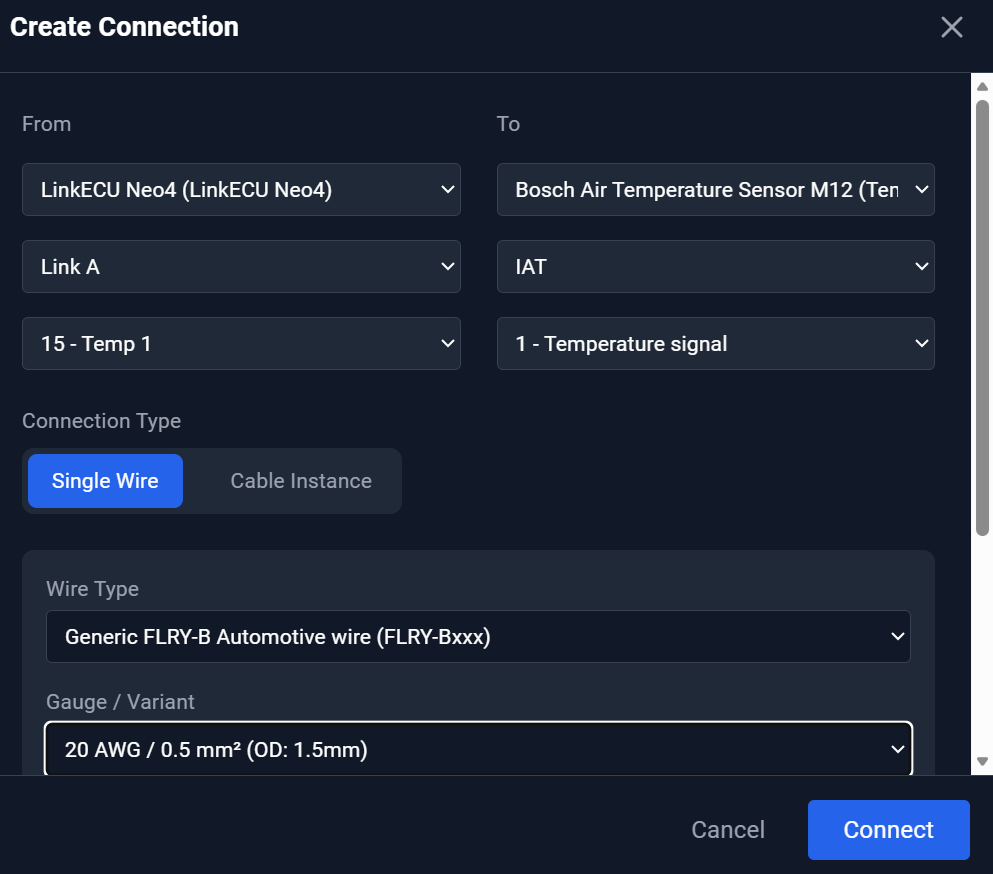Click the Cancel button

click(x=728, y=830)
